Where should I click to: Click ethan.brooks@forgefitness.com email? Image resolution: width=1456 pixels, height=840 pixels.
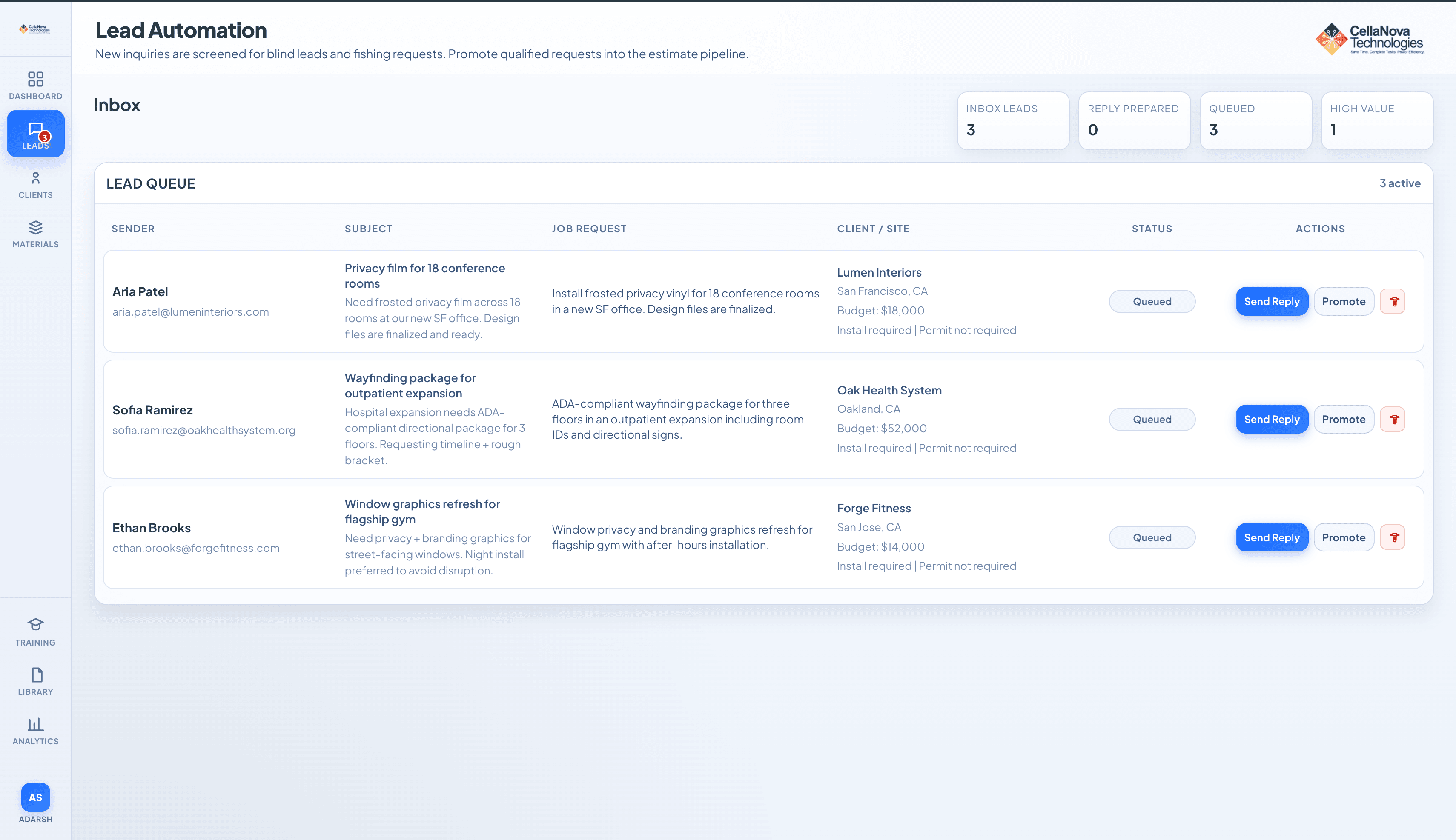(x=196, y=548)
